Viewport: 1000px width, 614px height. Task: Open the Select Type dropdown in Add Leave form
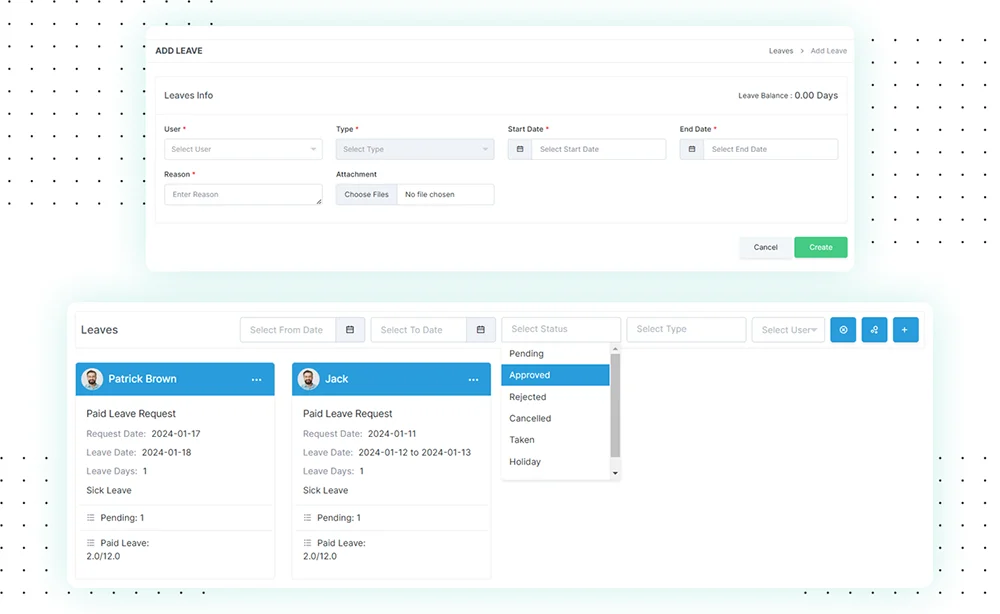tap(415, 149)
